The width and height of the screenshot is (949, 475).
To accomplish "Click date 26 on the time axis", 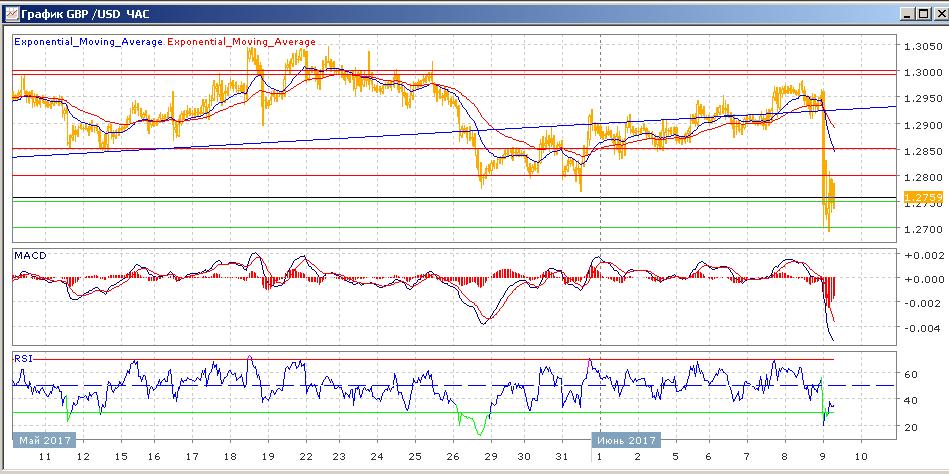I will pos(450,456).
